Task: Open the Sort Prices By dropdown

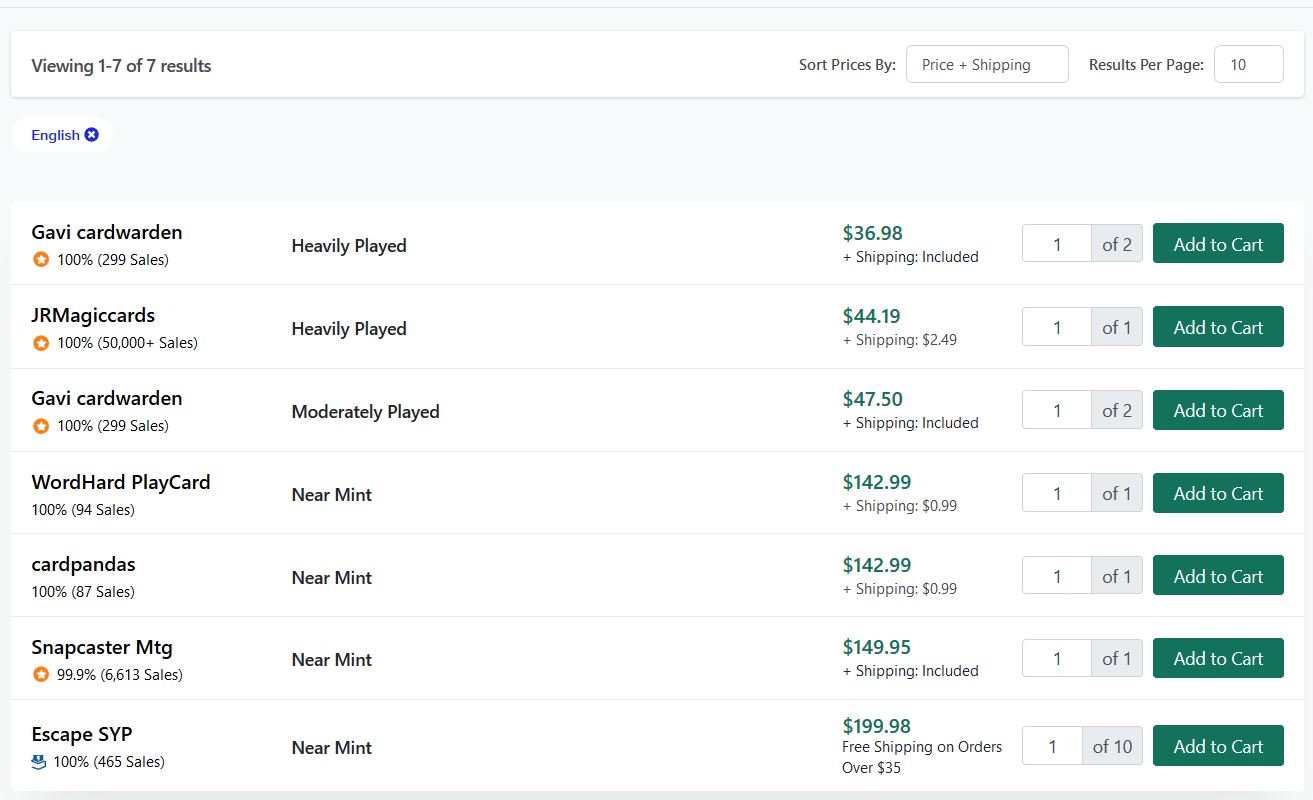Action: [986, 65]
